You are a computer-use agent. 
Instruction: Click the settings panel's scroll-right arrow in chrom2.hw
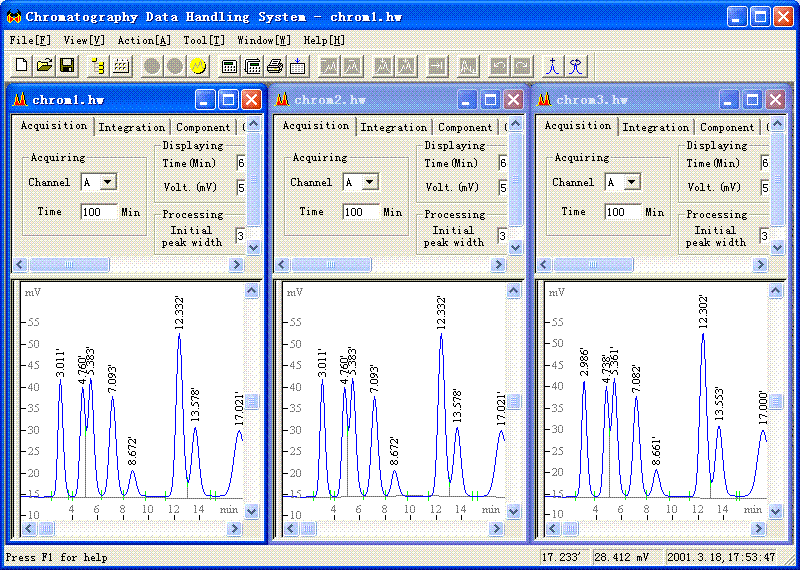[x=498, y=265]
